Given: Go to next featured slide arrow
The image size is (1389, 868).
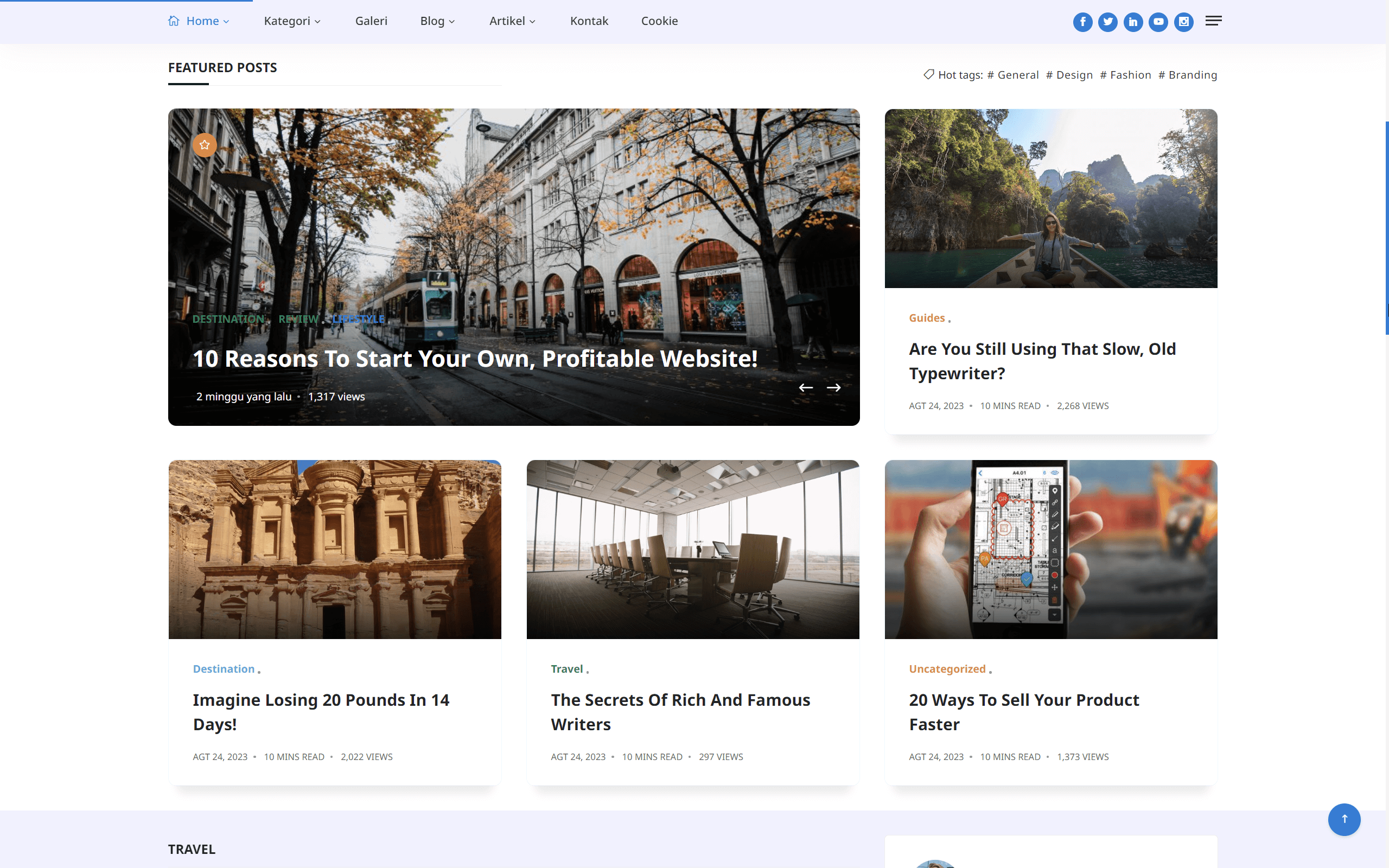Looking at the screenshot, I should click(833, 388).
